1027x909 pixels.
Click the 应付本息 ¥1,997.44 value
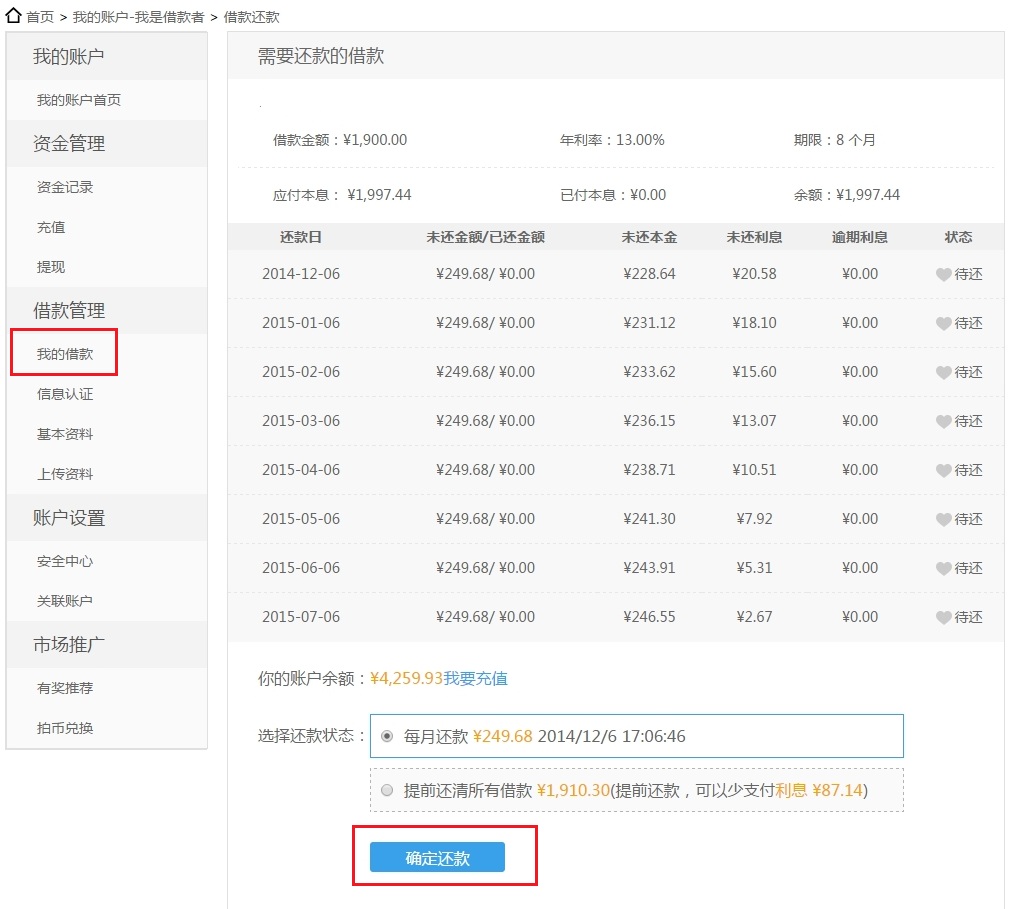tap(379, 195)
